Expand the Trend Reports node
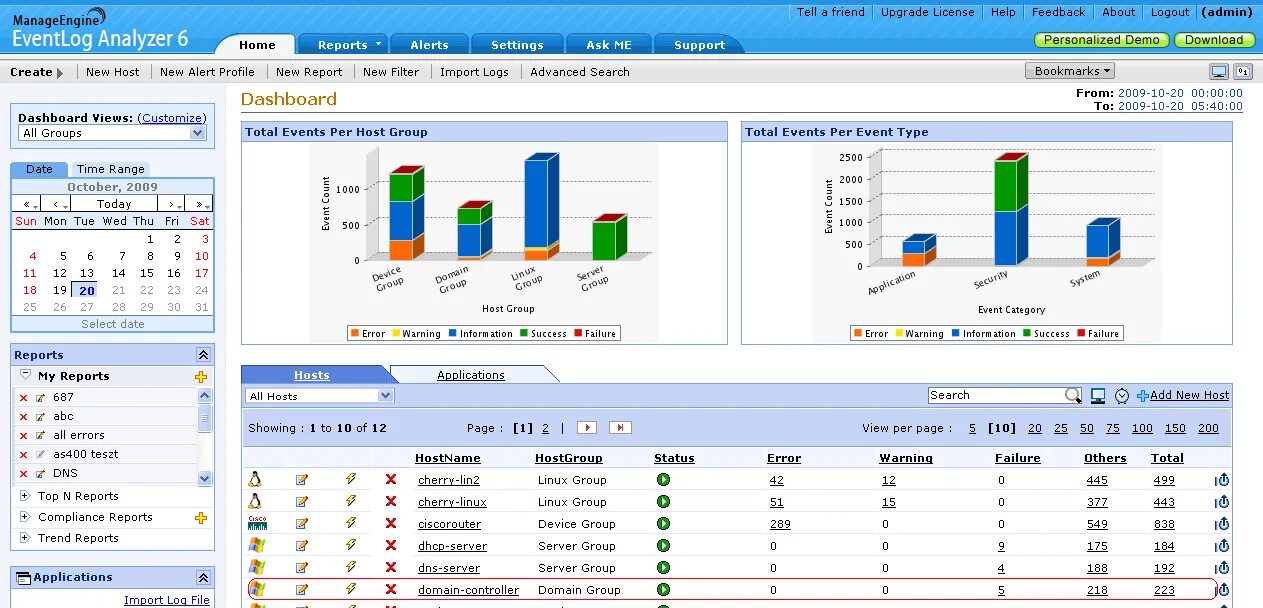This screenshot has width=1263, height=608. (25, 538)
